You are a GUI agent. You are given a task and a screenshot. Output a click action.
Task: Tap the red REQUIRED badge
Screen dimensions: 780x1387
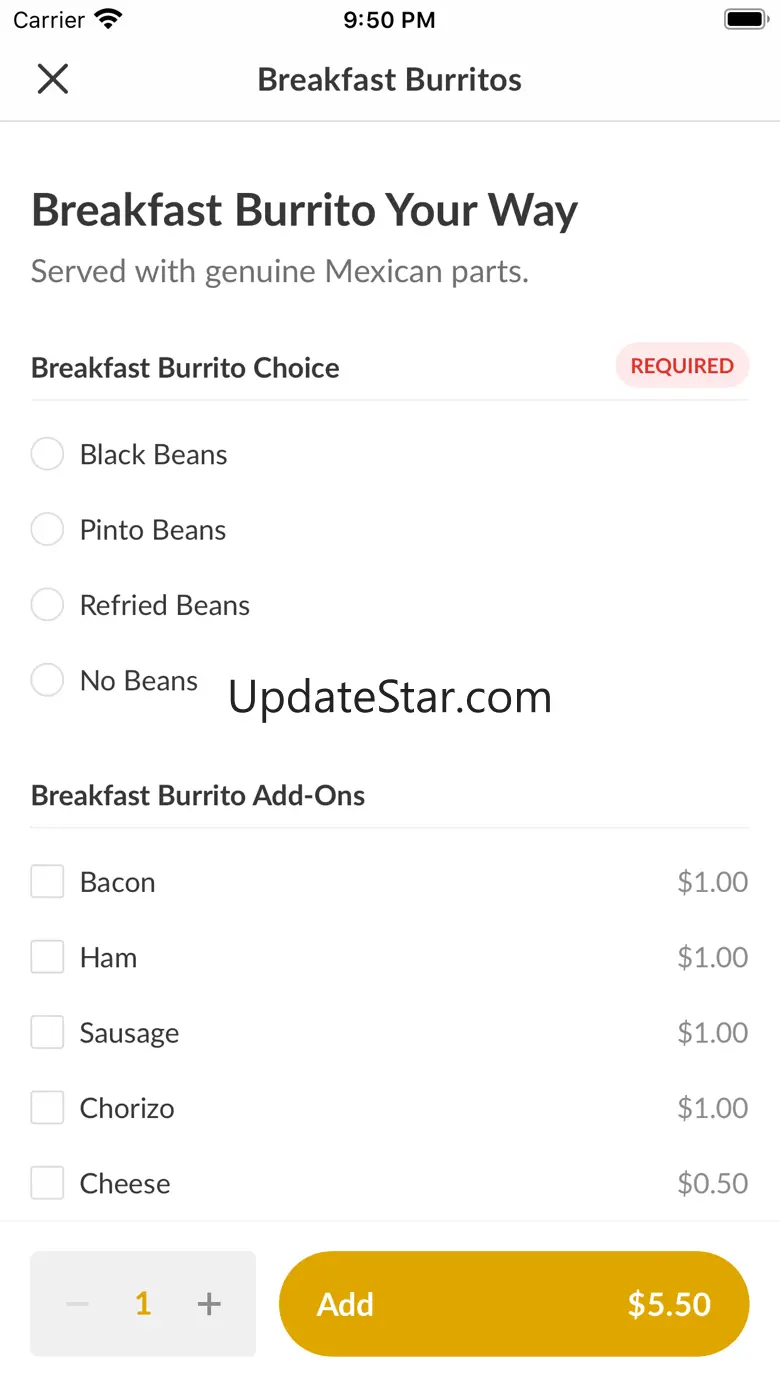click(x=682, y=366)
